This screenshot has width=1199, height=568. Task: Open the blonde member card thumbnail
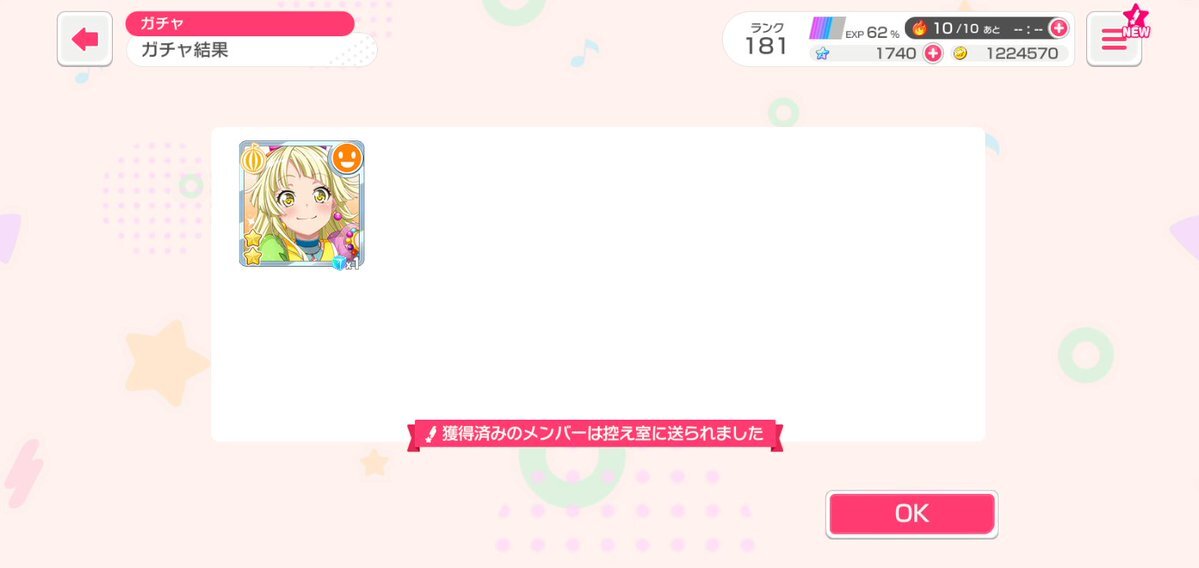click(302, 204)
